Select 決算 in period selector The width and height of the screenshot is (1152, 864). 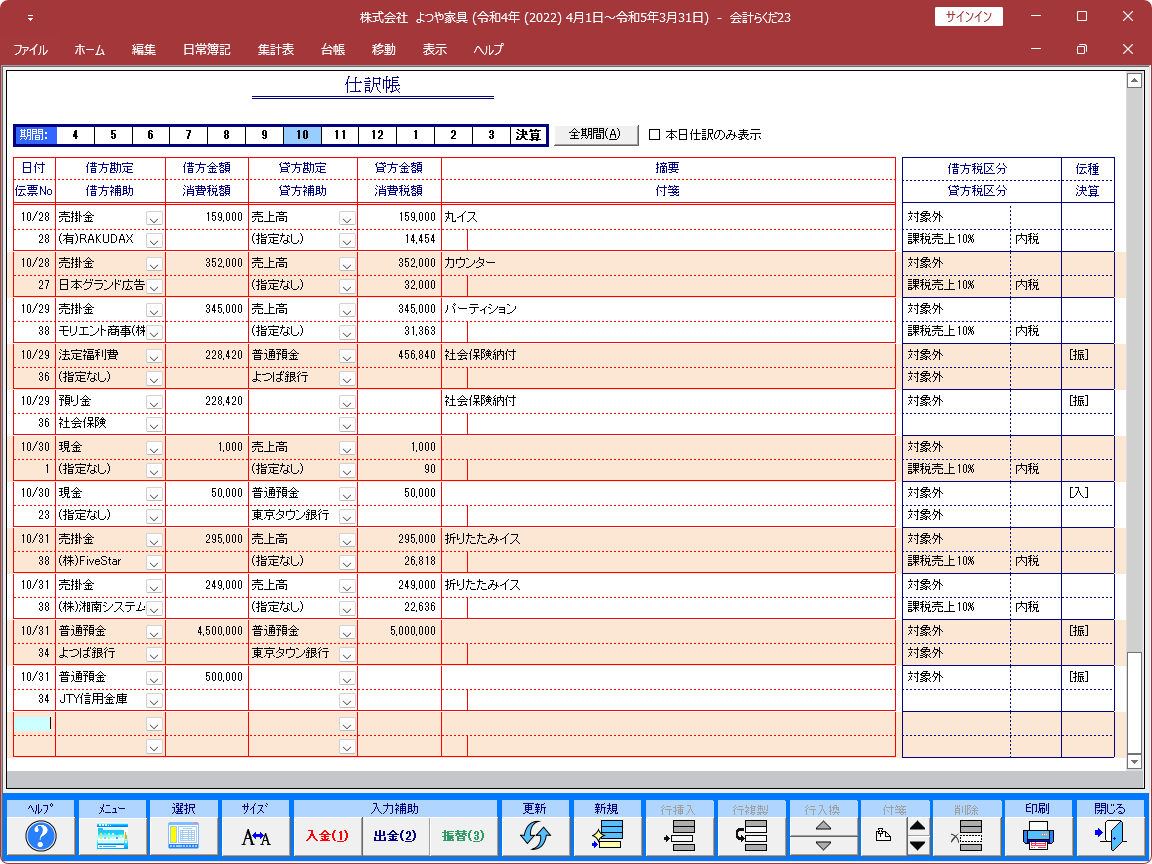pos(528,135)
